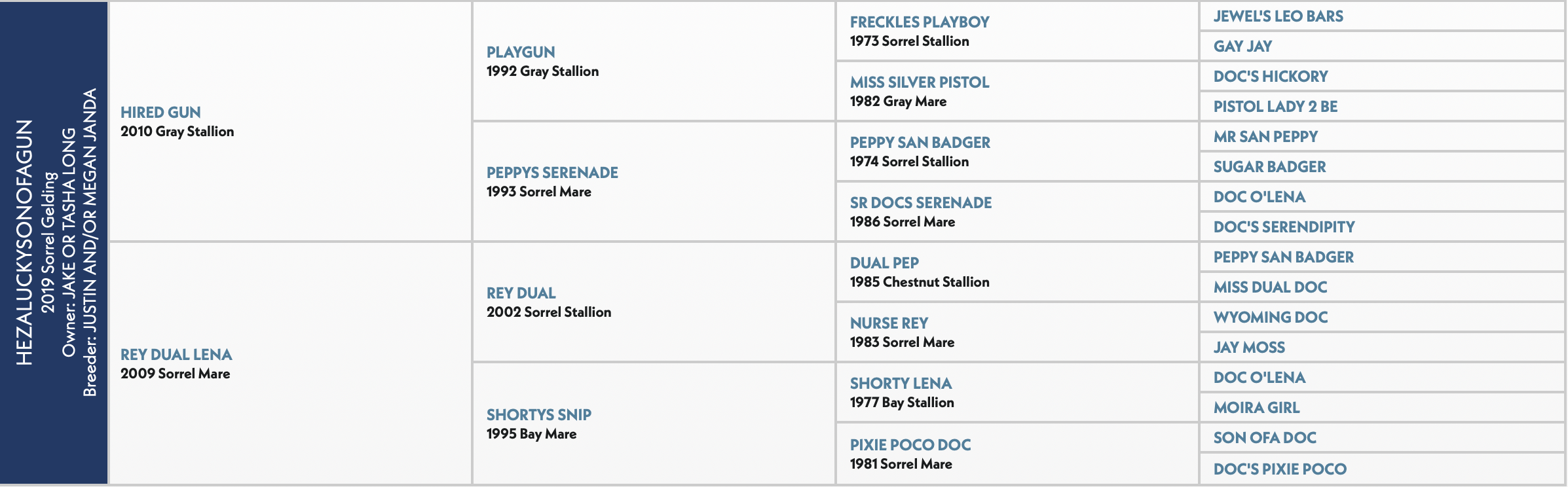This screenshot has width=1568, height=487.
Task: Open FRECKLES PLAYBOY pedigree link
Action: [x=920, y=22]
